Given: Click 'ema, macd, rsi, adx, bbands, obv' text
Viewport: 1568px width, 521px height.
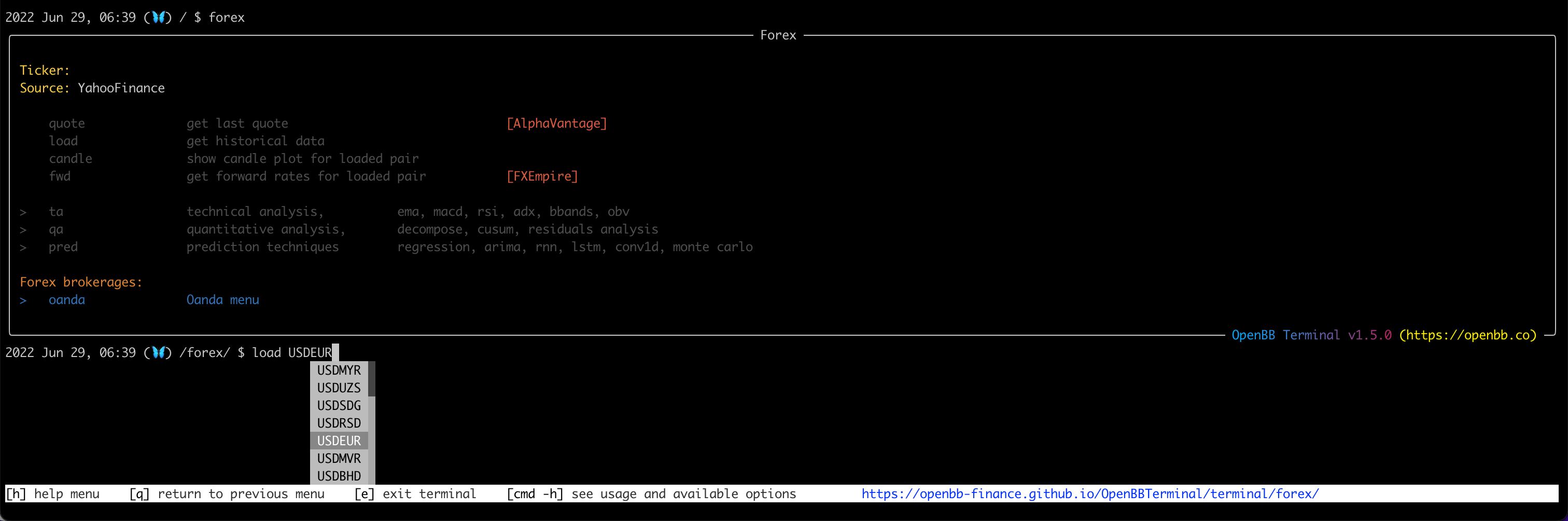Looking at the screenshot, I should click(x=513, y=211).
